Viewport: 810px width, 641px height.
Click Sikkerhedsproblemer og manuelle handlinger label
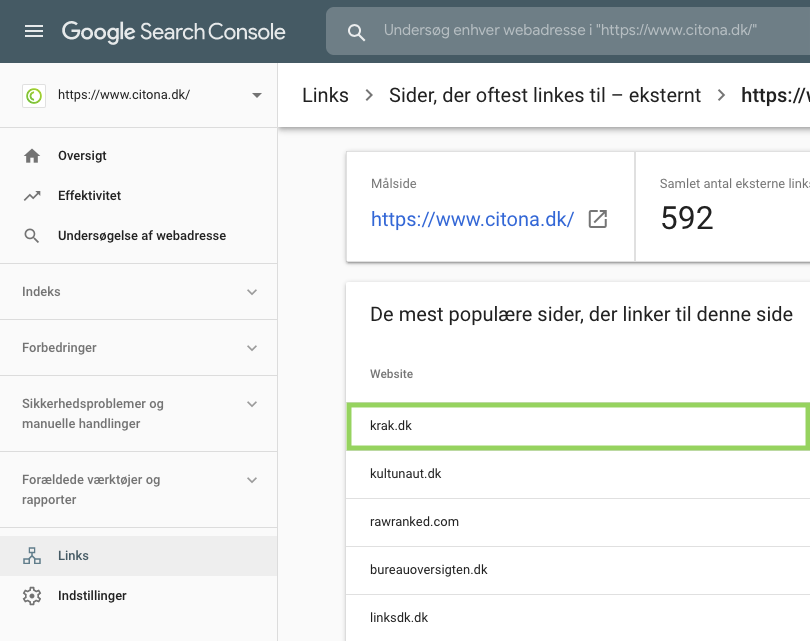93,414
